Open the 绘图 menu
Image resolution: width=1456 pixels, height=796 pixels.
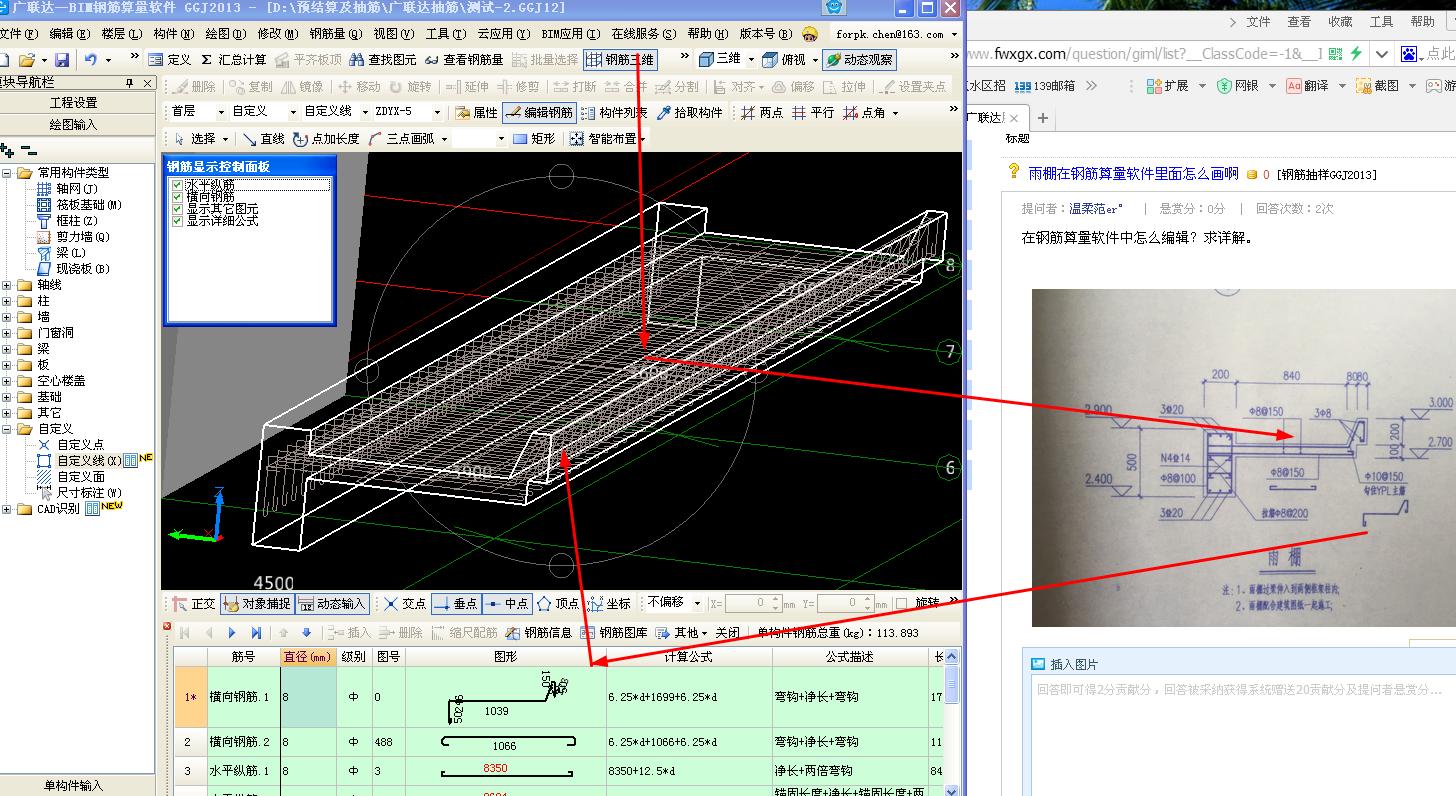[x=225, y=34]
